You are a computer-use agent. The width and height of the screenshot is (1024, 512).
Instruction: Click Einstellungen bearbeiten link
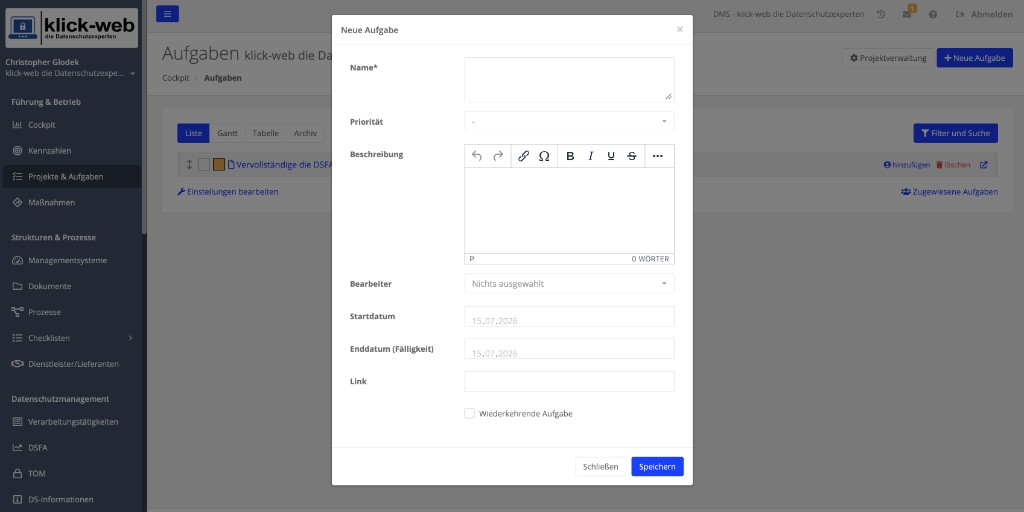(x=227, y=192)
